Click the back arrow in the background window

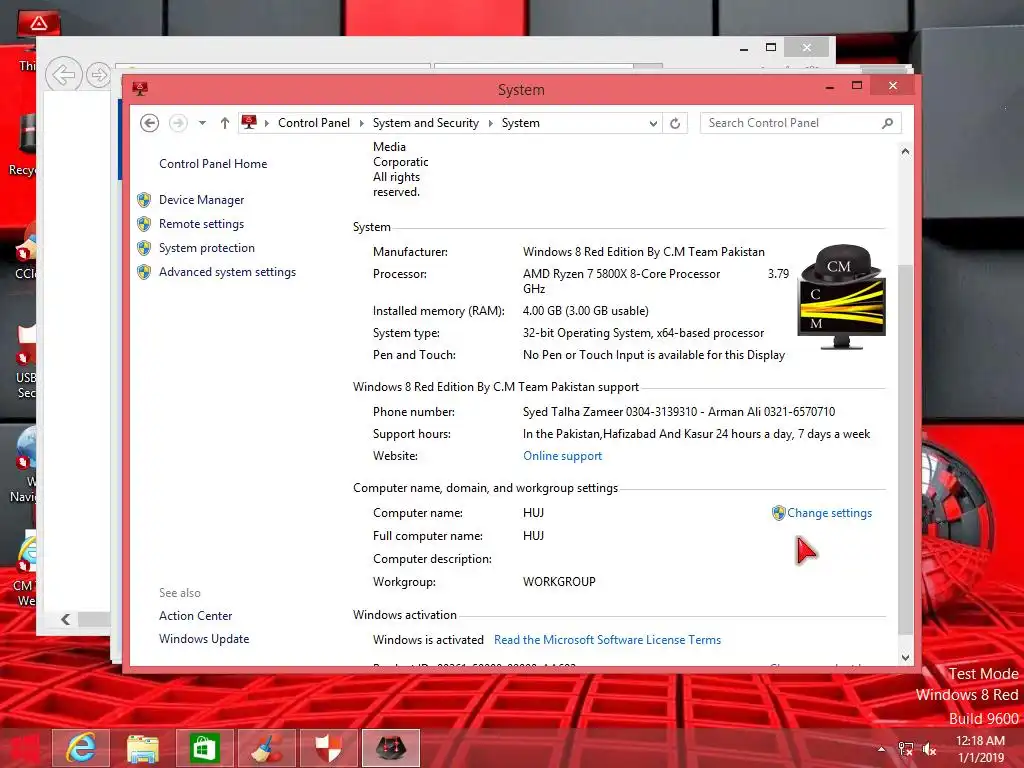pyautogui.click(x=63, y=74)
